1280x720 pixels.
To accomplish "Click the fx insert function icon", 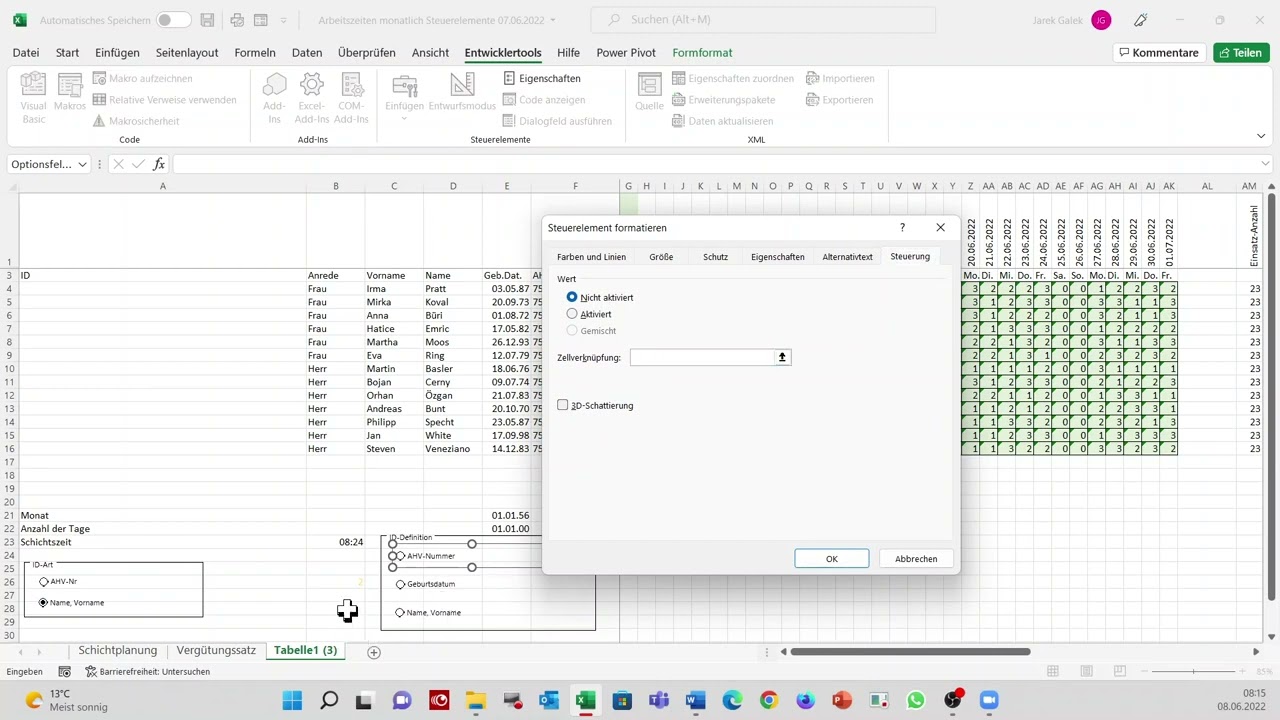I will [x=159, y=164].
